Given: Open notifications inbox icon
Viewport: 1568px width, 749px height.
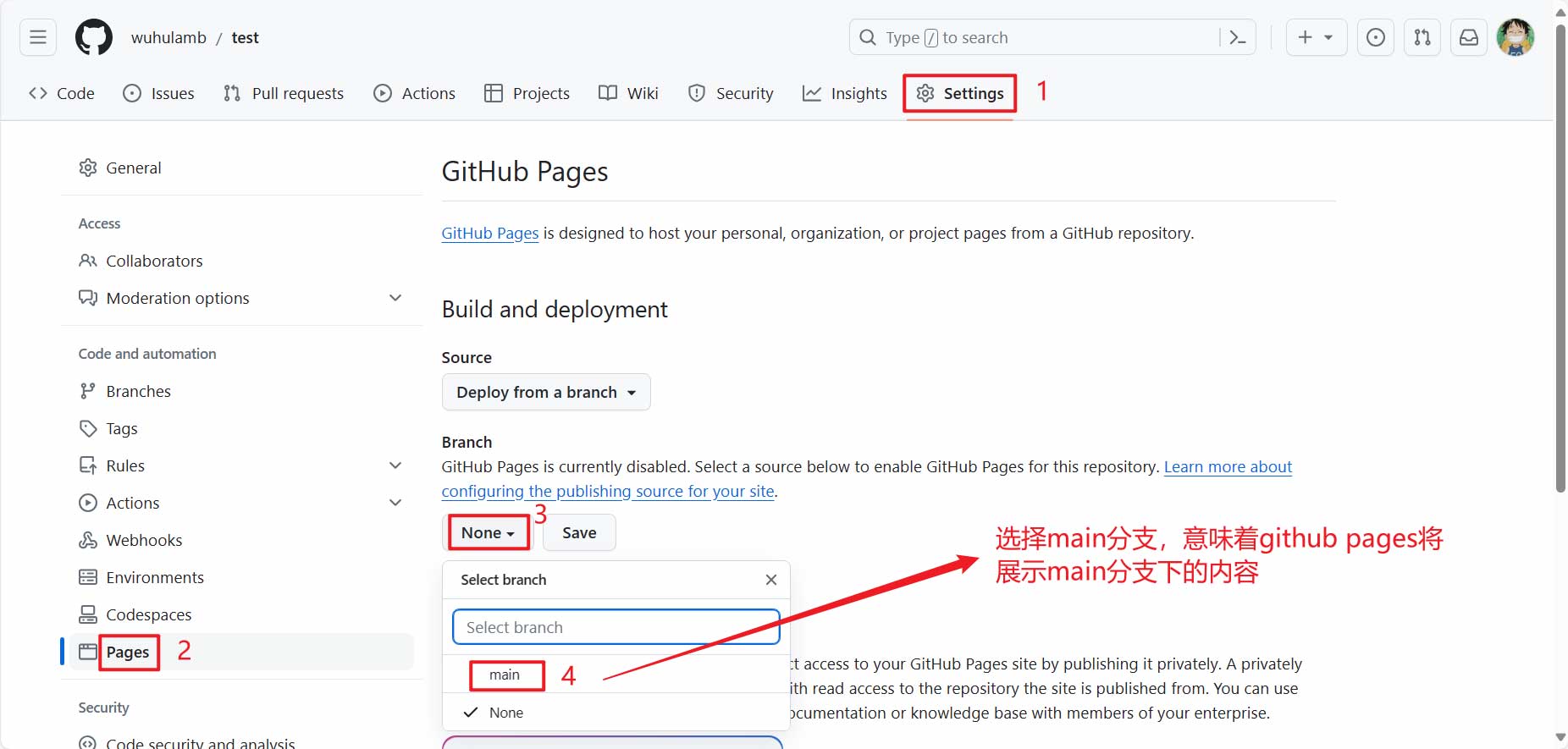Looking at the screenshot, I should coord(1469,37).
